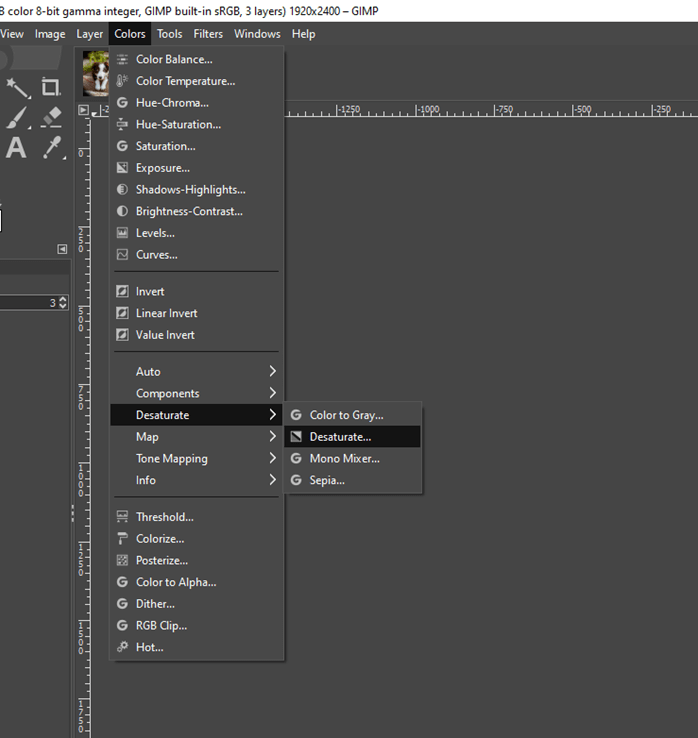
Task: Select the Crop tool
Action: pos(51,88)
